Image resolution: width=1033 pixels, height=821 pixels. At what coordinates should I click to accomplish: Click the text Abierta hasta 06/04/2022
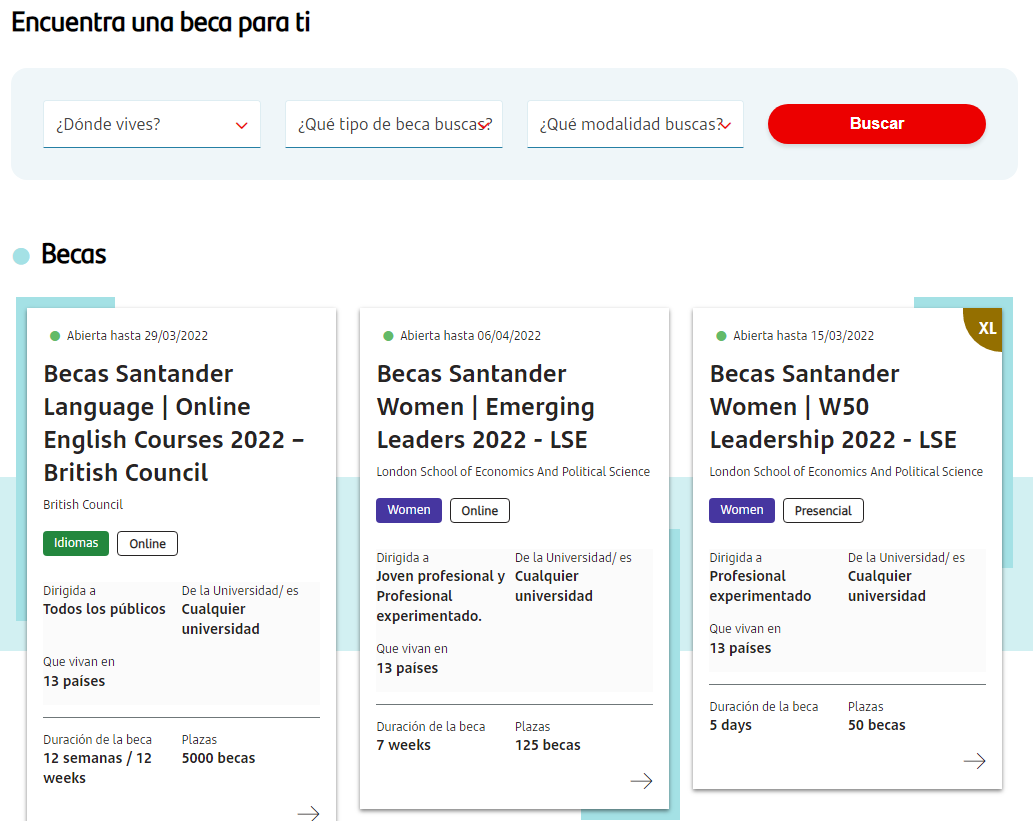pyautogui.click(x=470, y=335)
